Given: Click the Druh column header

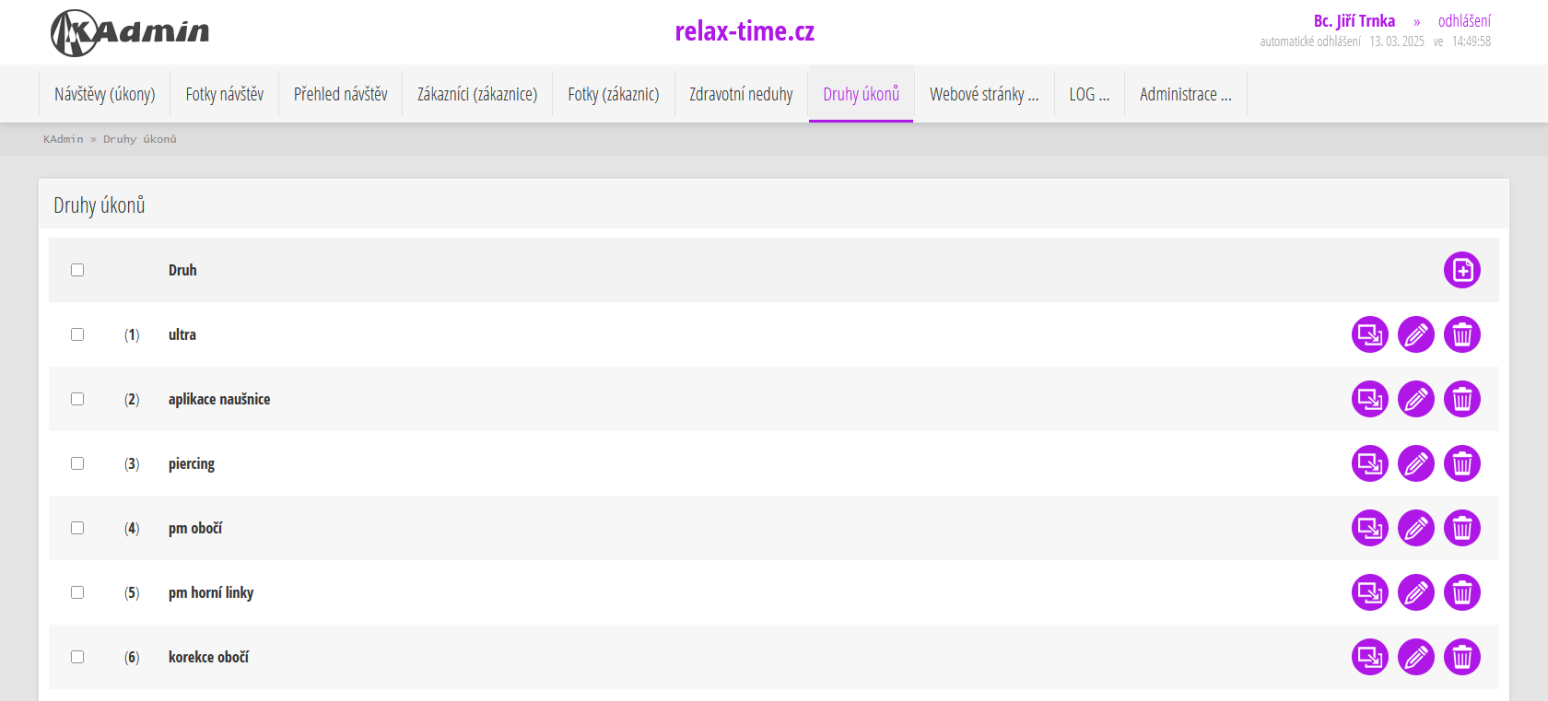Looking at the screenshot, I should (182, 270).
